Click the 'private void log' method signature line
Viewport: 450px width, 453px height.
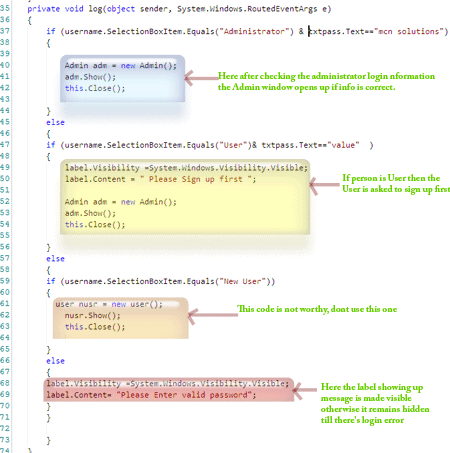tap(179, 9)
